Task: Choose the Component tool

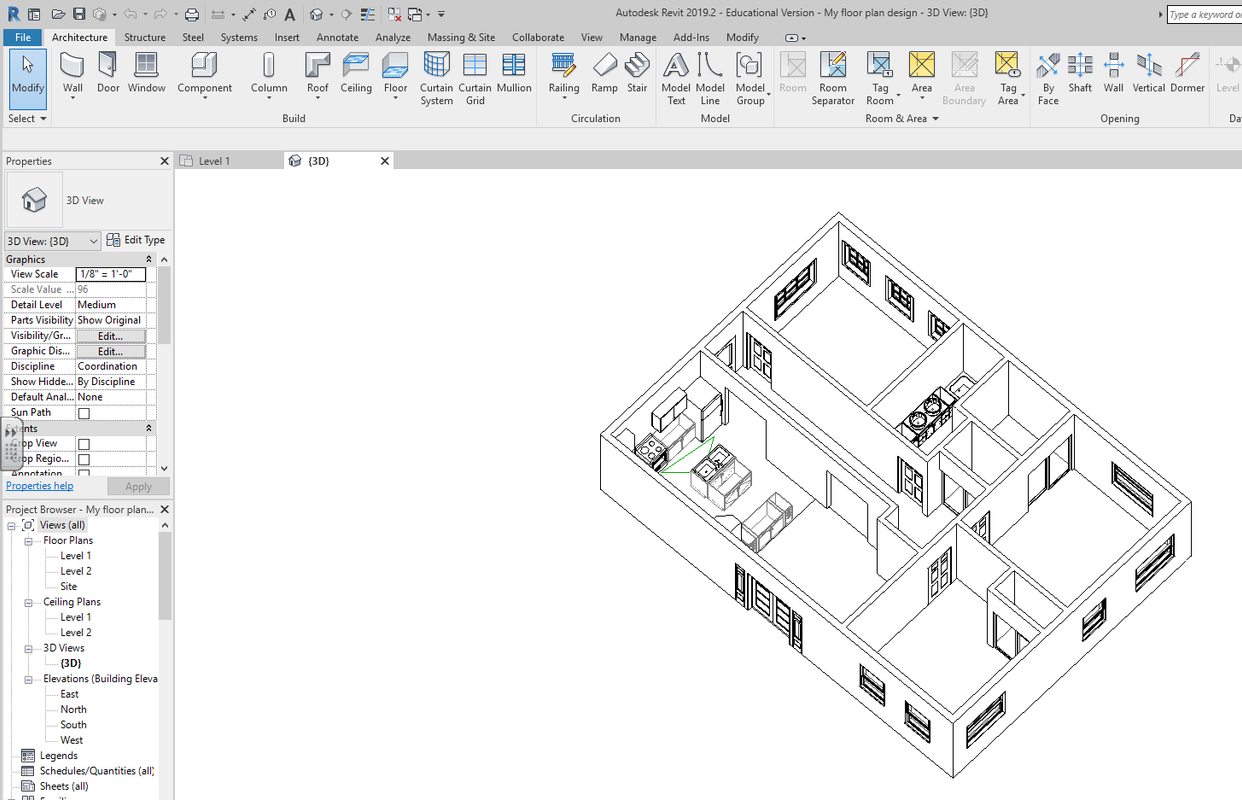Action: [x=205, y=75]
